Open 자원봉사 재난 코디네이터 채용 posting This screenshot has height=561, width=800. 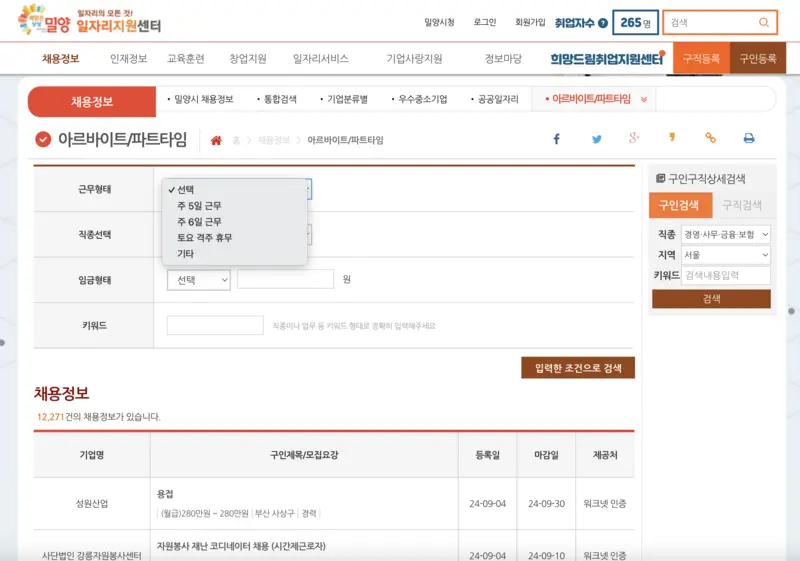241,546
